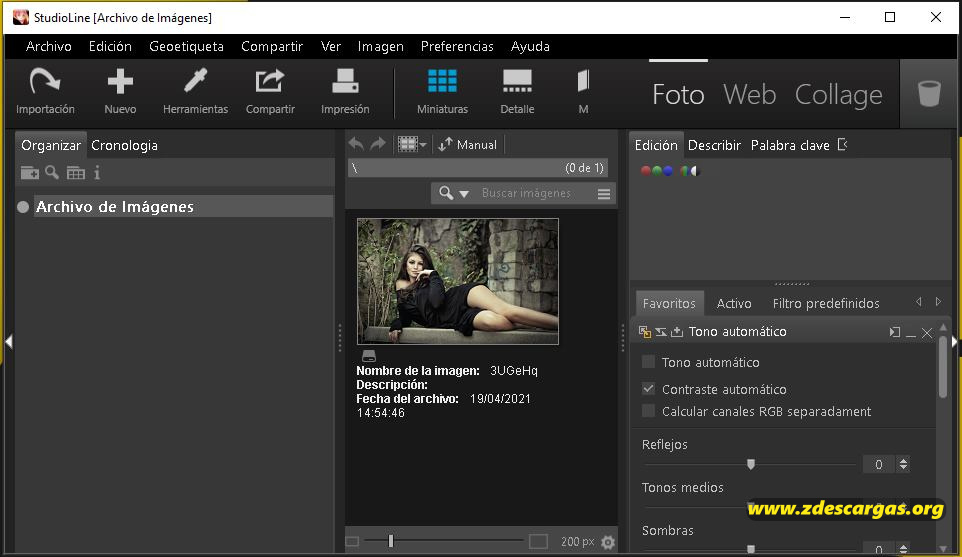Viewport: 962px width, 557px height.
Task: Switch to the Describir tab
Action: tap(714, 145)
